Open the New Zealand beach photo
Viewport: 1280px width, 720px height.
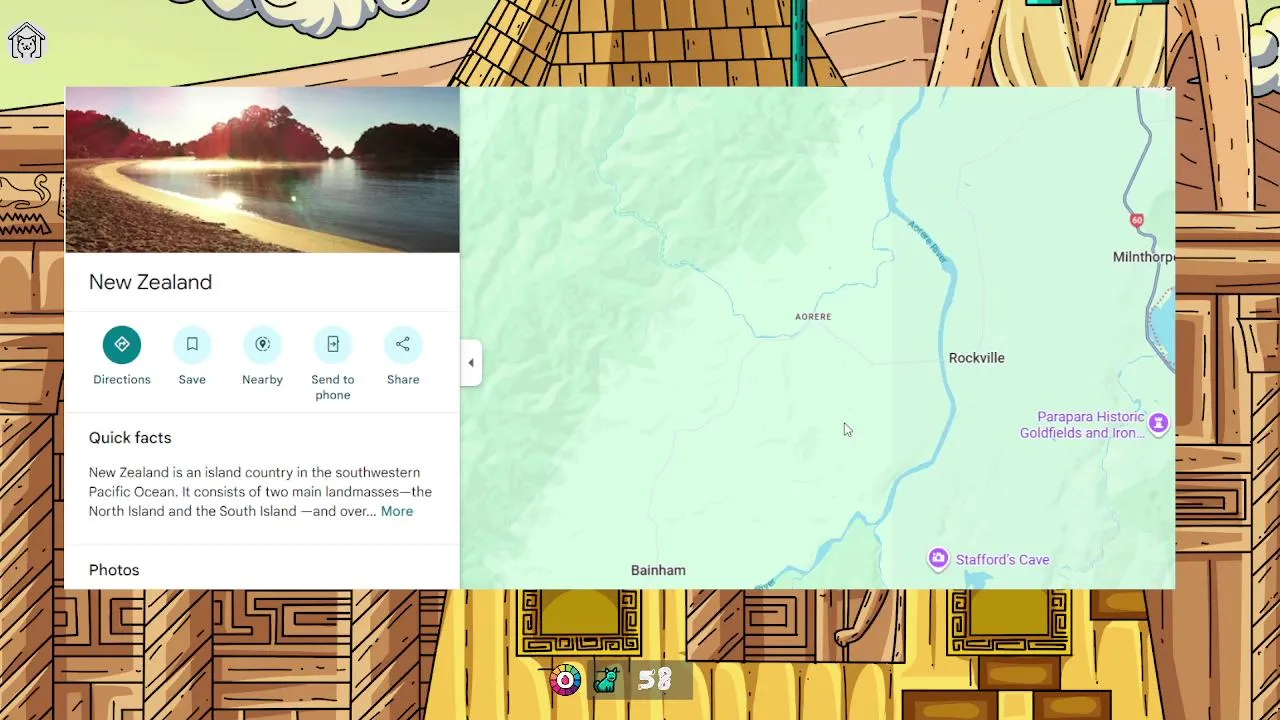coord(262,170)
